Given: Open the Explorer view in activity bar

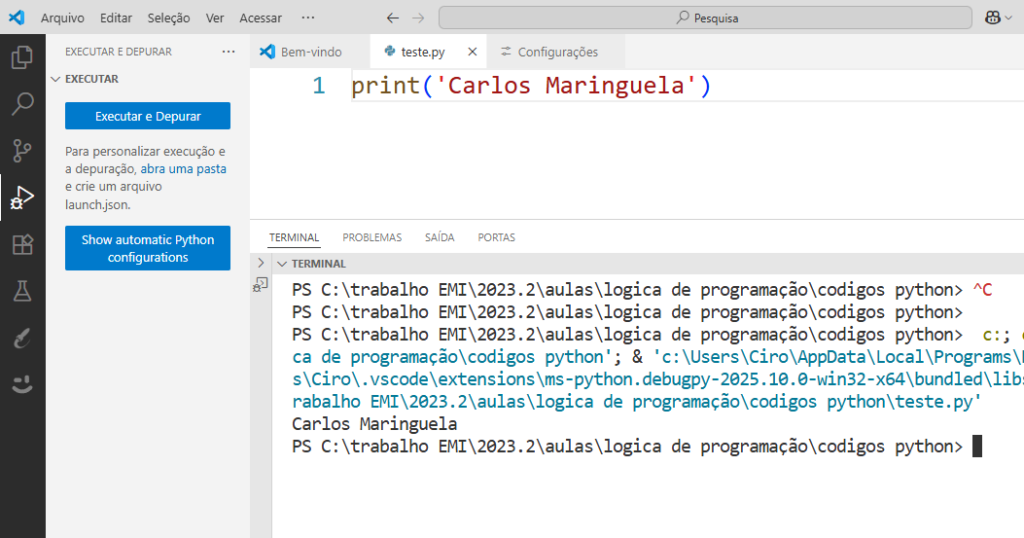Looking at the screenshot, I should pos(22,57).
